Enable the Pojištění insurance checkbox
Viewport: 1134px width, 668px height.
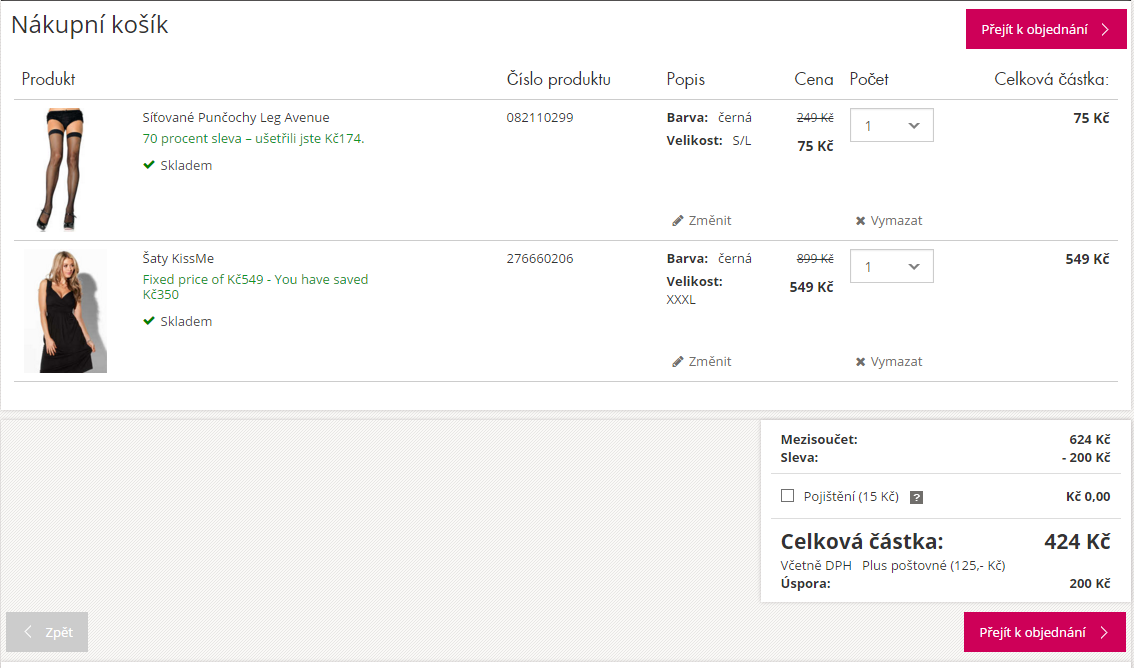click(788, 496)
